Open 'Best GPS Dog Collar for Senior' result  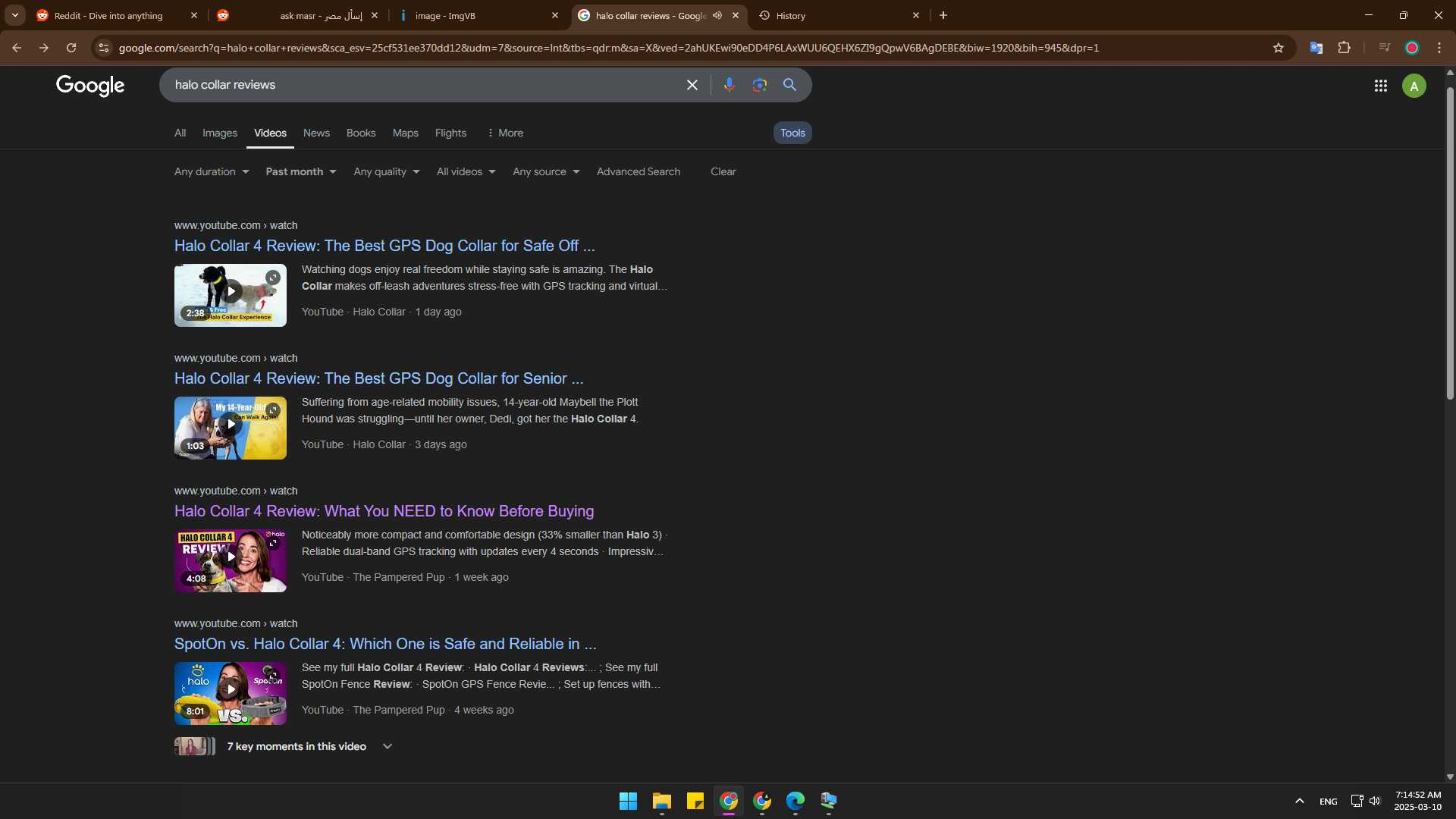coord(379,378)
